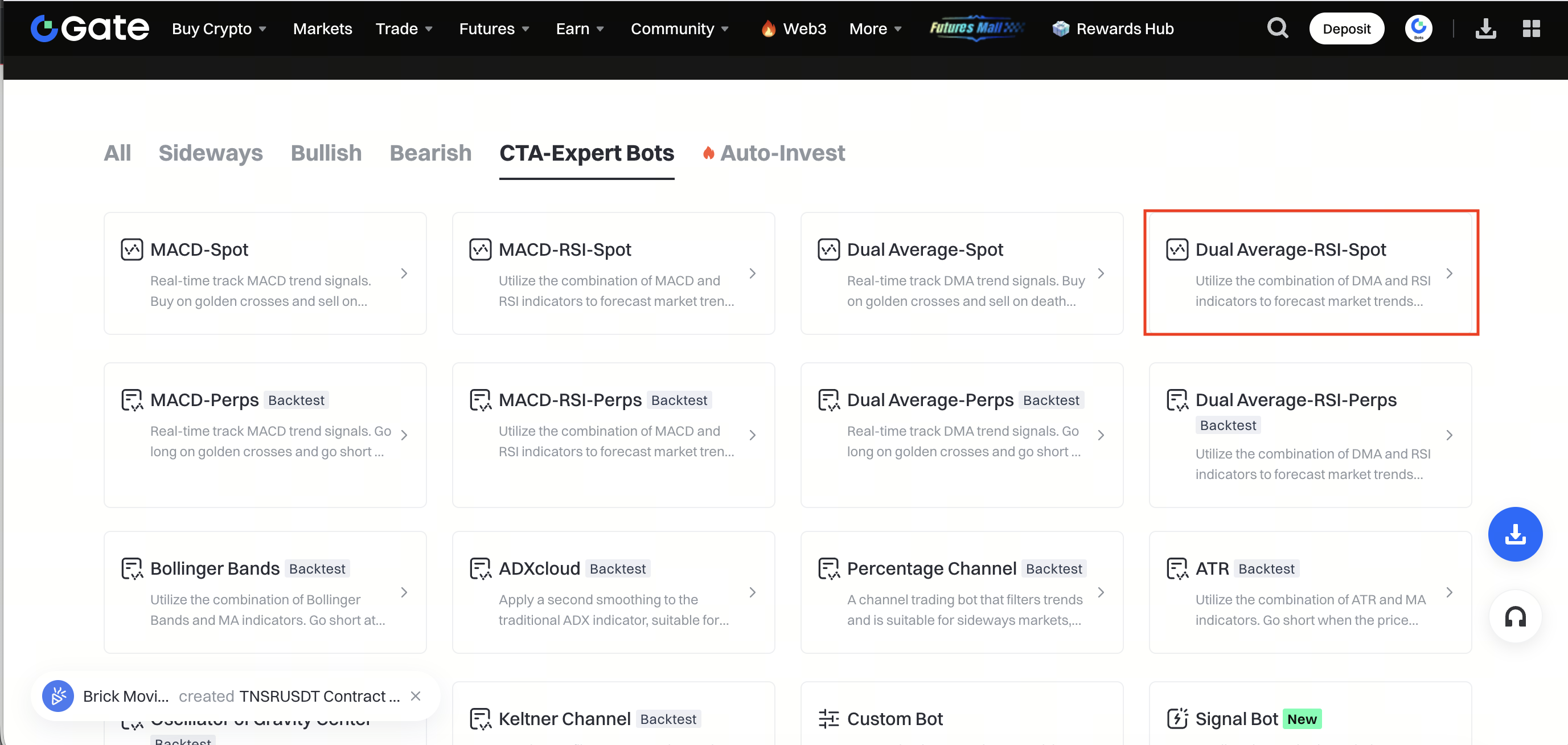Click the Custom Bot sliders icon
This screenshot has width=1568, height=745.
tap(828, 719)
